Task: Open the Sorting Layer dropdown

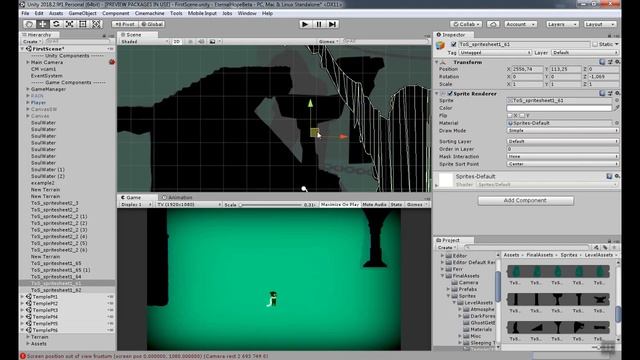Action: (562, 141)
